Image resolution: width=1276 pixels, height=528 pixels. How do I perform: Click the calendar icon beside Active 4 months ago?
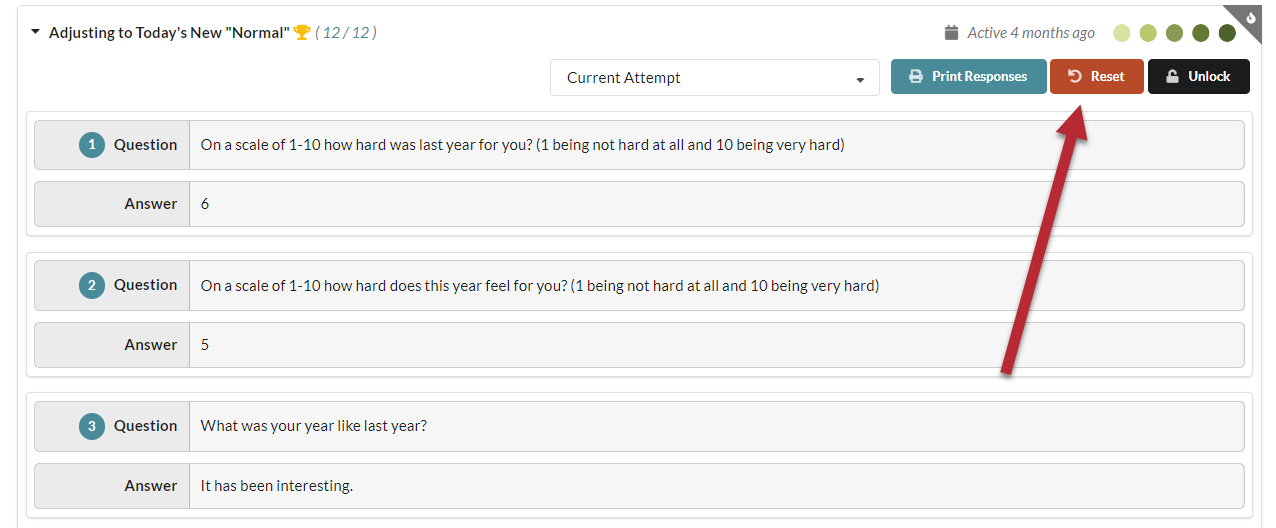click(952, 33)
